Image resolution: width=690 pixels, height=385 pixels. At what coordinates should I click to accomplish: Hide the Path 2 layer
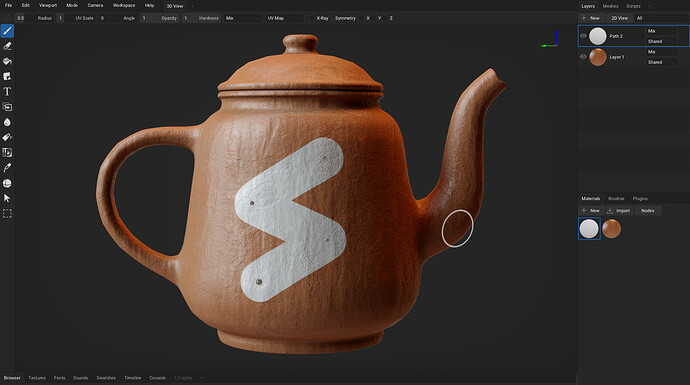[583, 36]
